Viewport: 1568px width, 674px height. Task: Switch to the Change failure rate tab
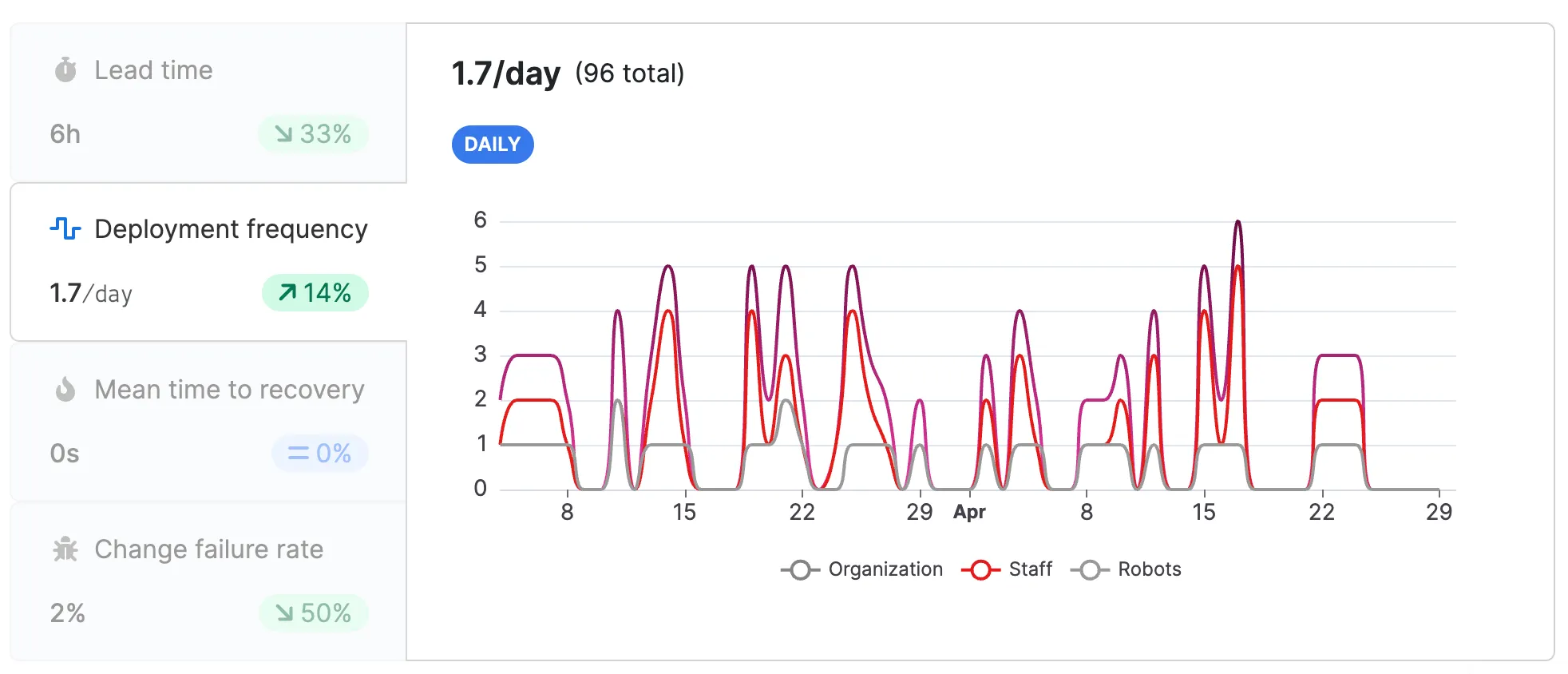[x=208, y=581]
